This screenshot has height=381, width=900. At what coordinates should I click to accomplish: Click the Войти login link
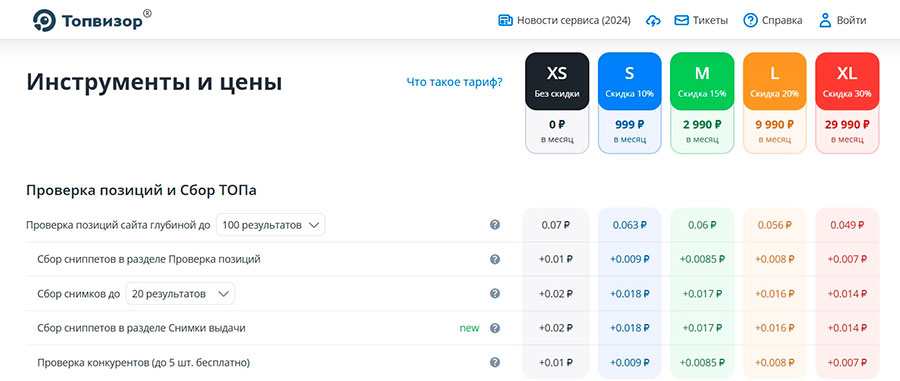pos(851,21)
